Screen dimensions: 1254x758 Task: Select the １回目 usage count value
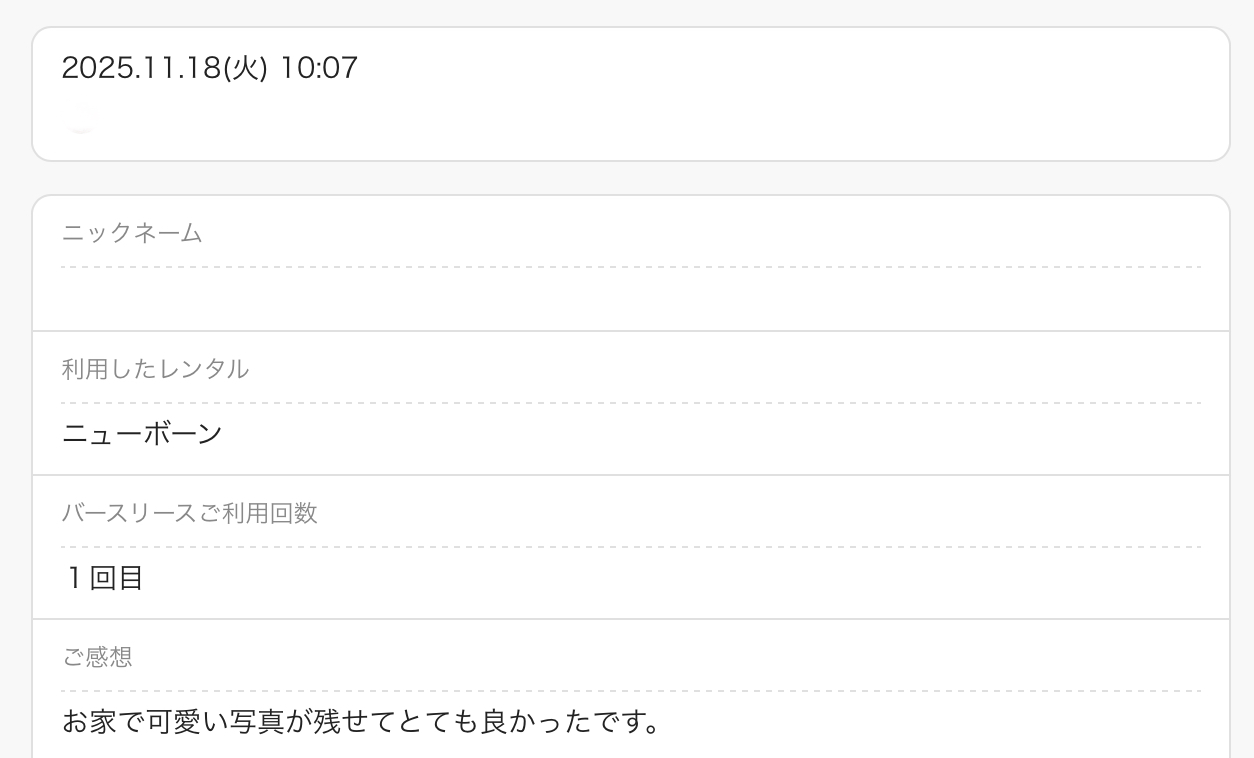104,578
